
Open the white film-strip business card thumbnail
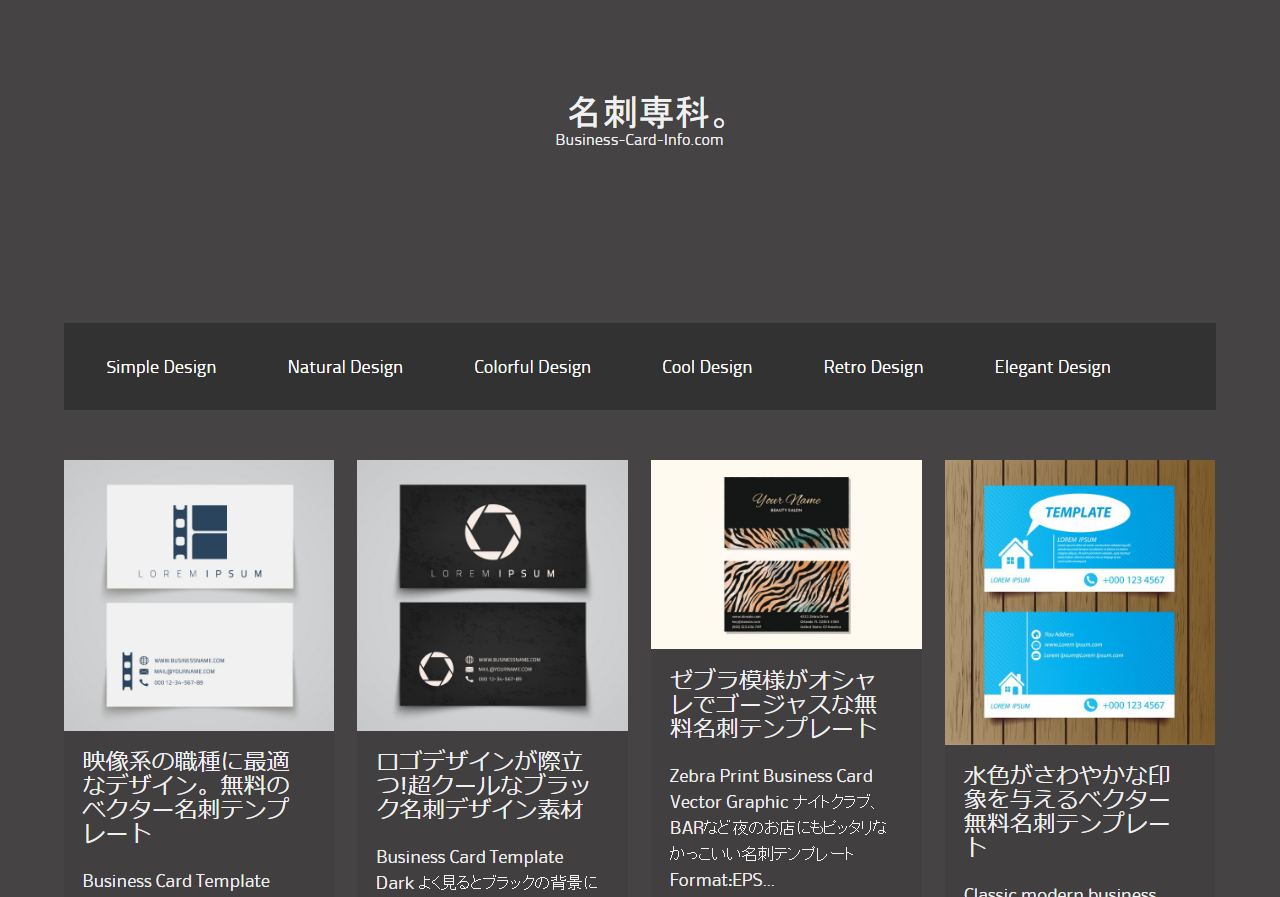[x=199, y=595]
